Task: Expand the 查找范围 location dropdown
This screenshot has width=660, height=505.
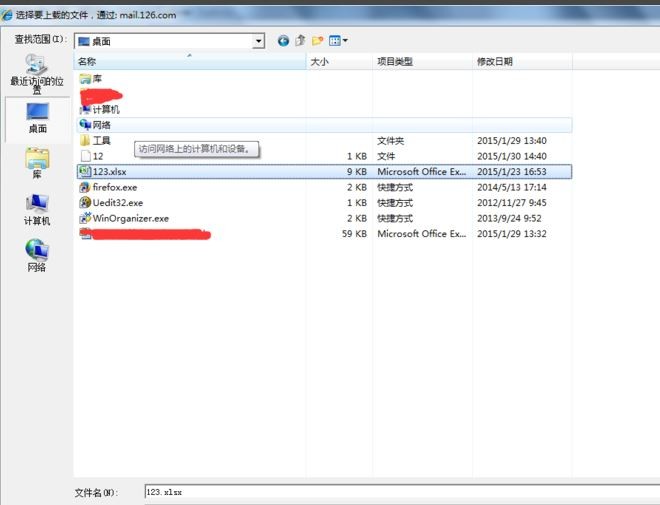Action: click(x=259, y=41)
